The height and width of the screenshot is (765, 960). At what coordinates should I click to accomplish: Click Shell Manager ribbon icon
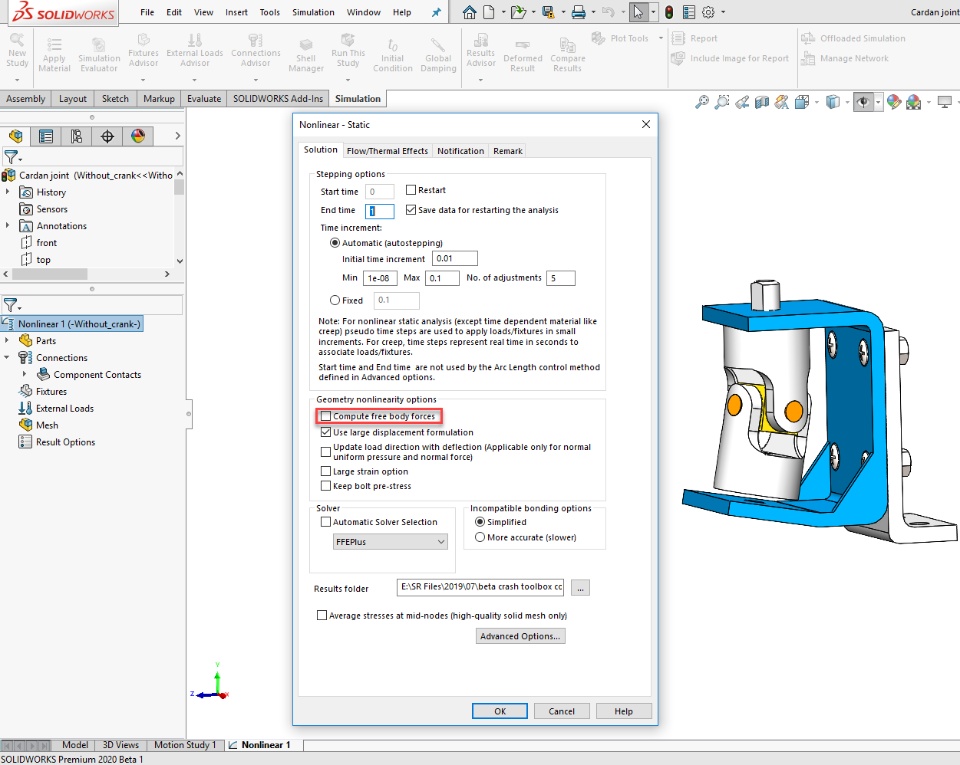coord(306,56)
